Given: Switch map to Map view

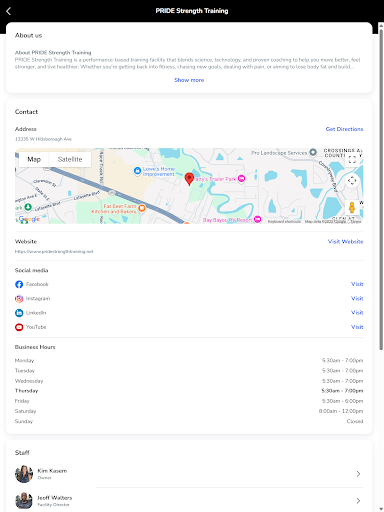Looking at the screenshot, I should (x=34, y=159).
